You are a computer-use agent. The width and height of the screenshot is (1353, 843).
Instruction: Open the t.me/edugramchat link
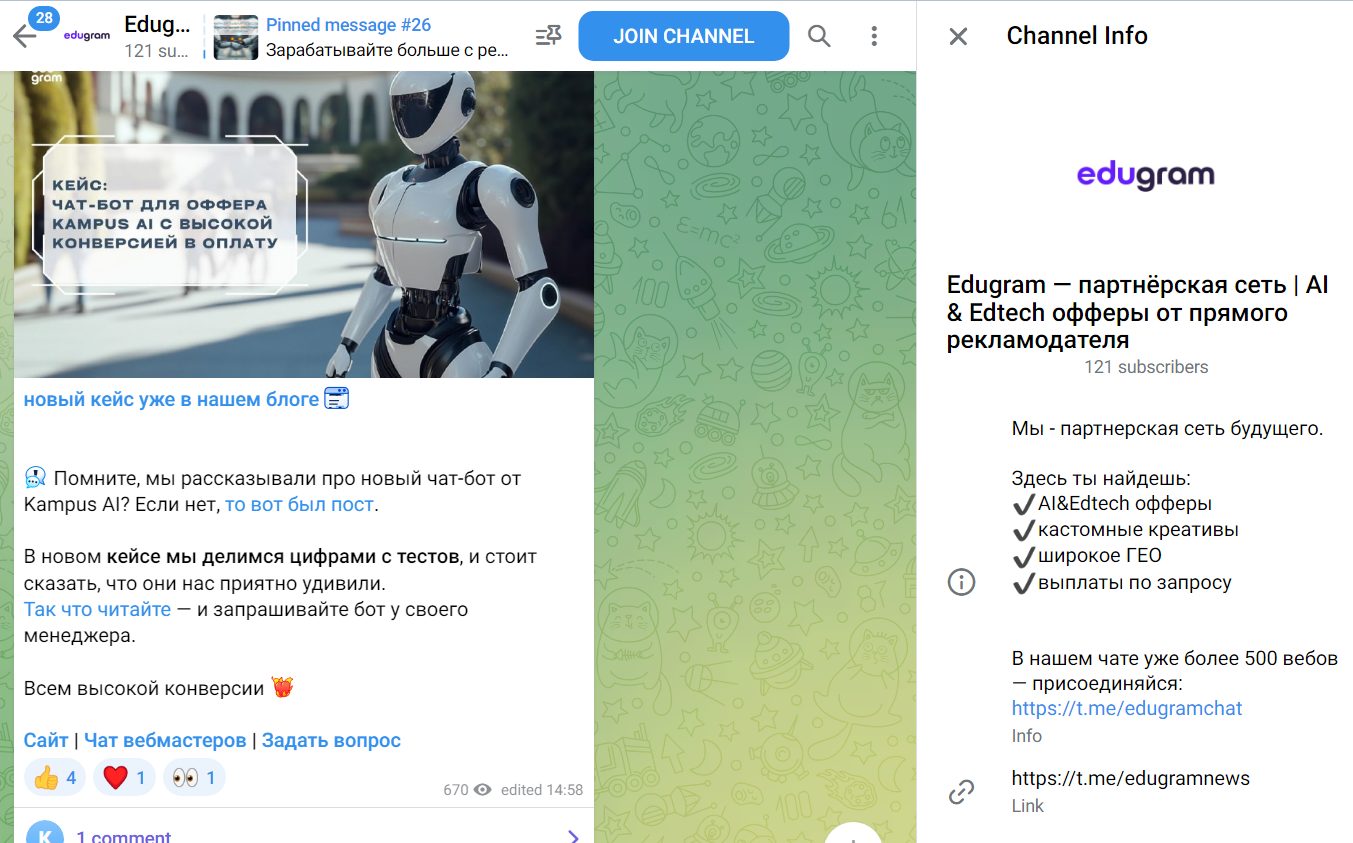point(1127,708)
